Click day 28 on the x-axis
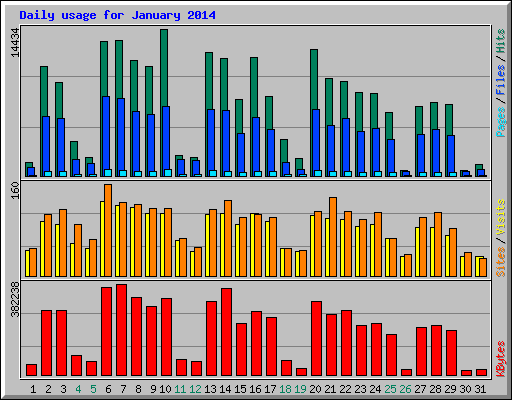The image size is (512, 400). tap(435, 389)
